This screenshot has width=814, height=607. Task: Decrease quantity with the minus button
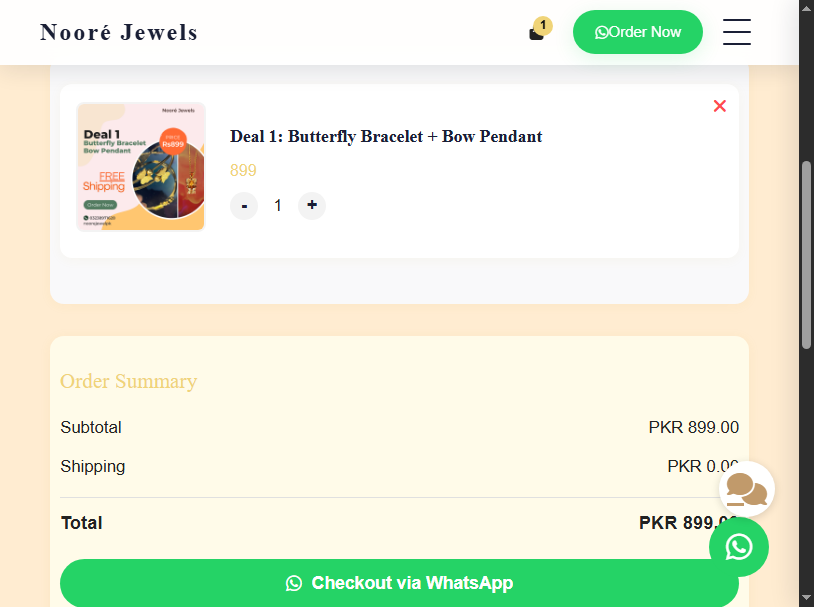pyautogui.click(x=244, y=206)
